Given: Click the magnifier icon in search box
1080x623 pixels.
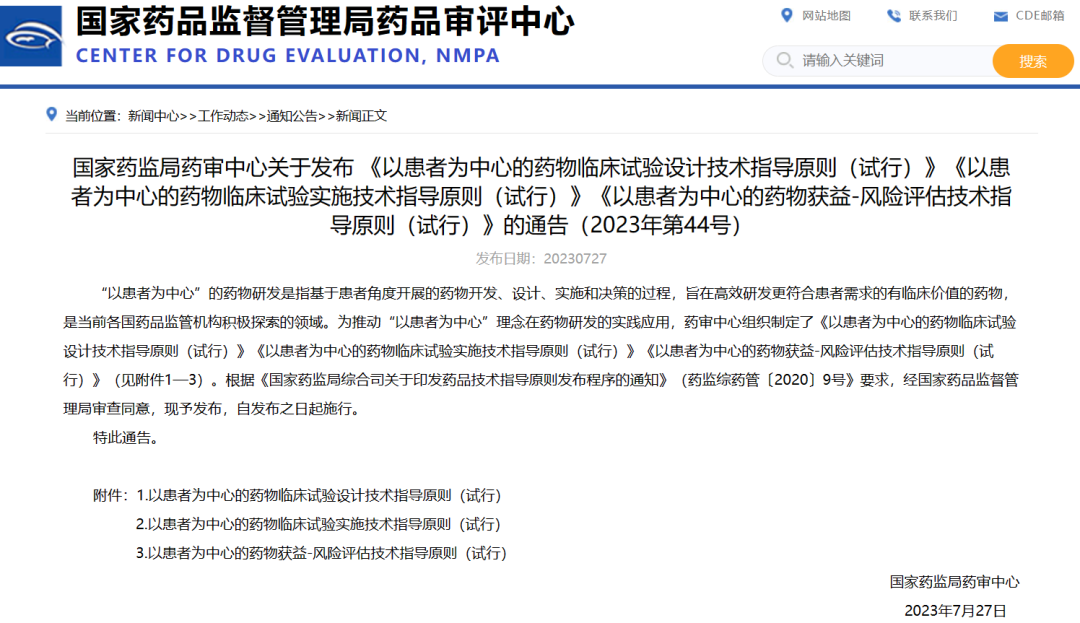Looking at the screenshot, I should point(785,61).
